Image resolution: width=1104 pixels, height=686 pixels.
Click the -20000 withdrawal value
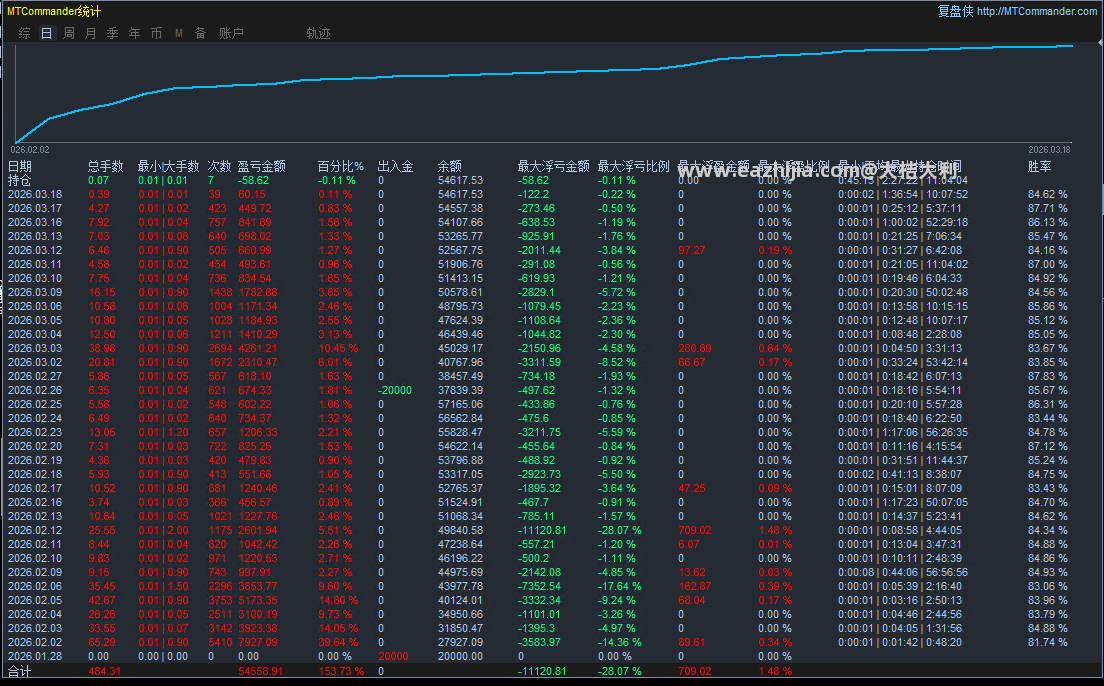click(x=395, y=390)
